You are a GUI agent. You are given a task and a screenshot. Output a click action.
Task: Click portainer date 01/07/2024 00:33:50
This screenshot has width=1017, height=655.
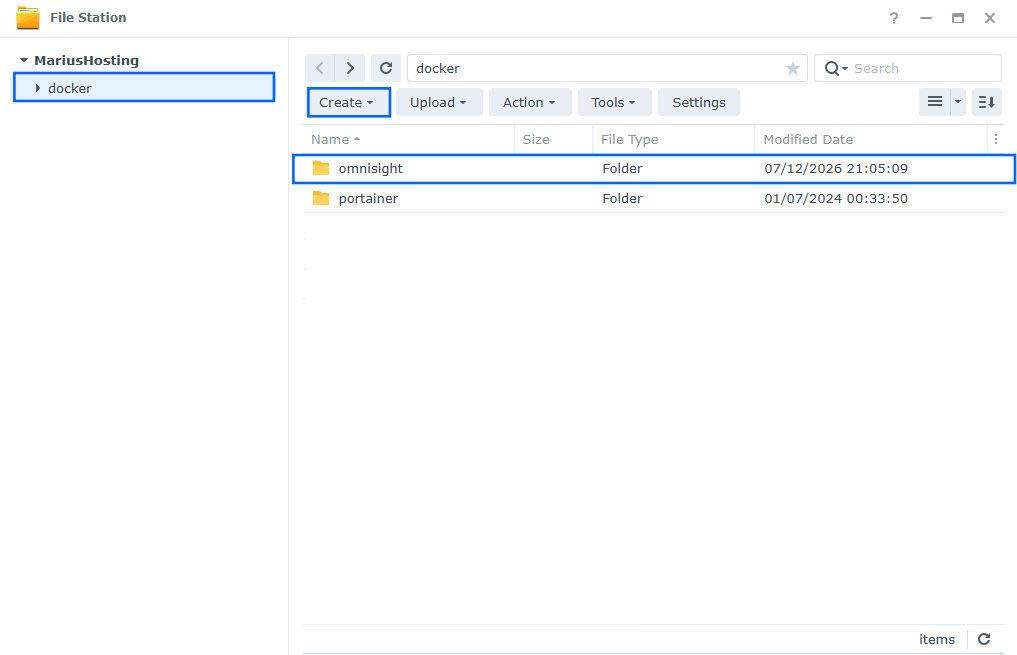coord(836,198)
